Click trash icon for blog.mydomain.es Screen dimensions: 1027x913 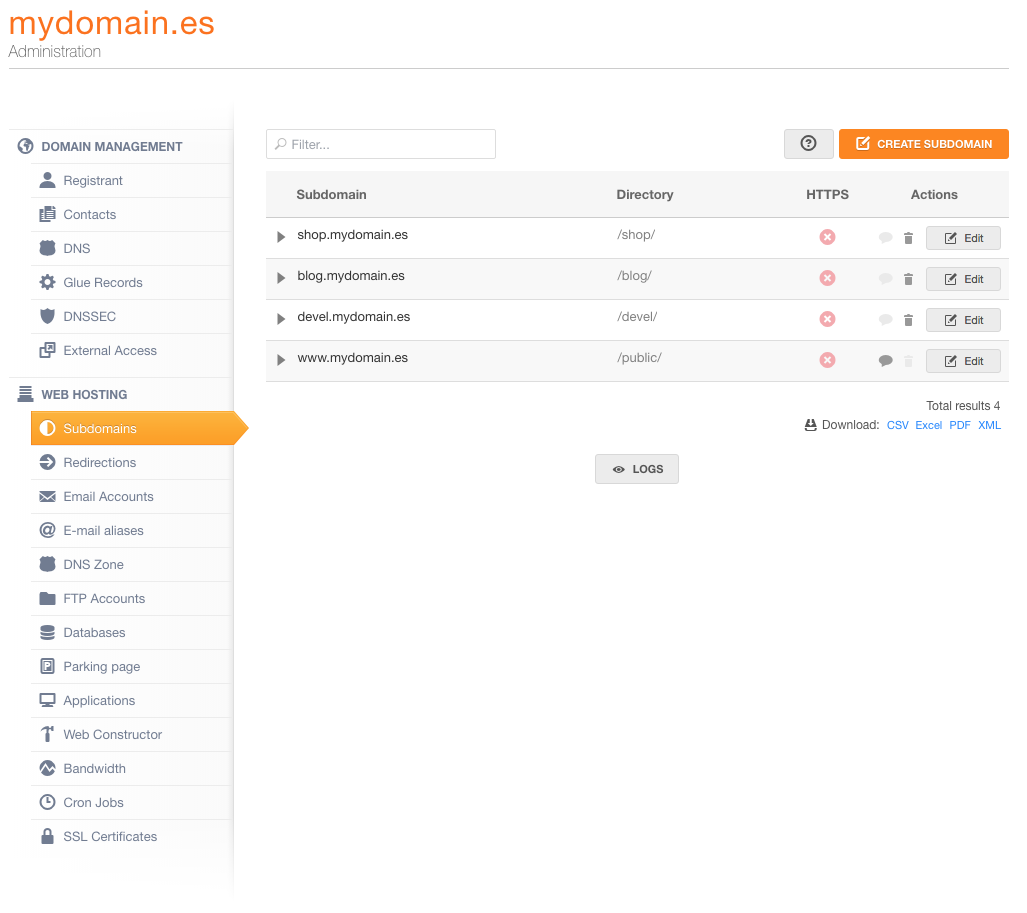(x=908, y=279)
